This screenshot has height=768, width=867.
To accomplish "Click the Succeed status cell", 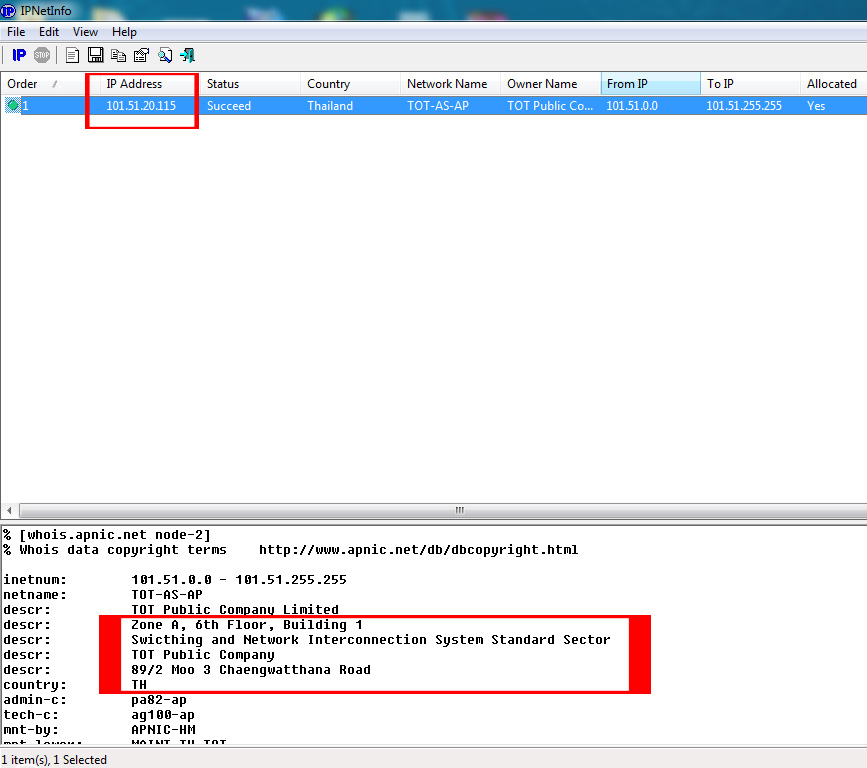I will click(x=229, y=106).
